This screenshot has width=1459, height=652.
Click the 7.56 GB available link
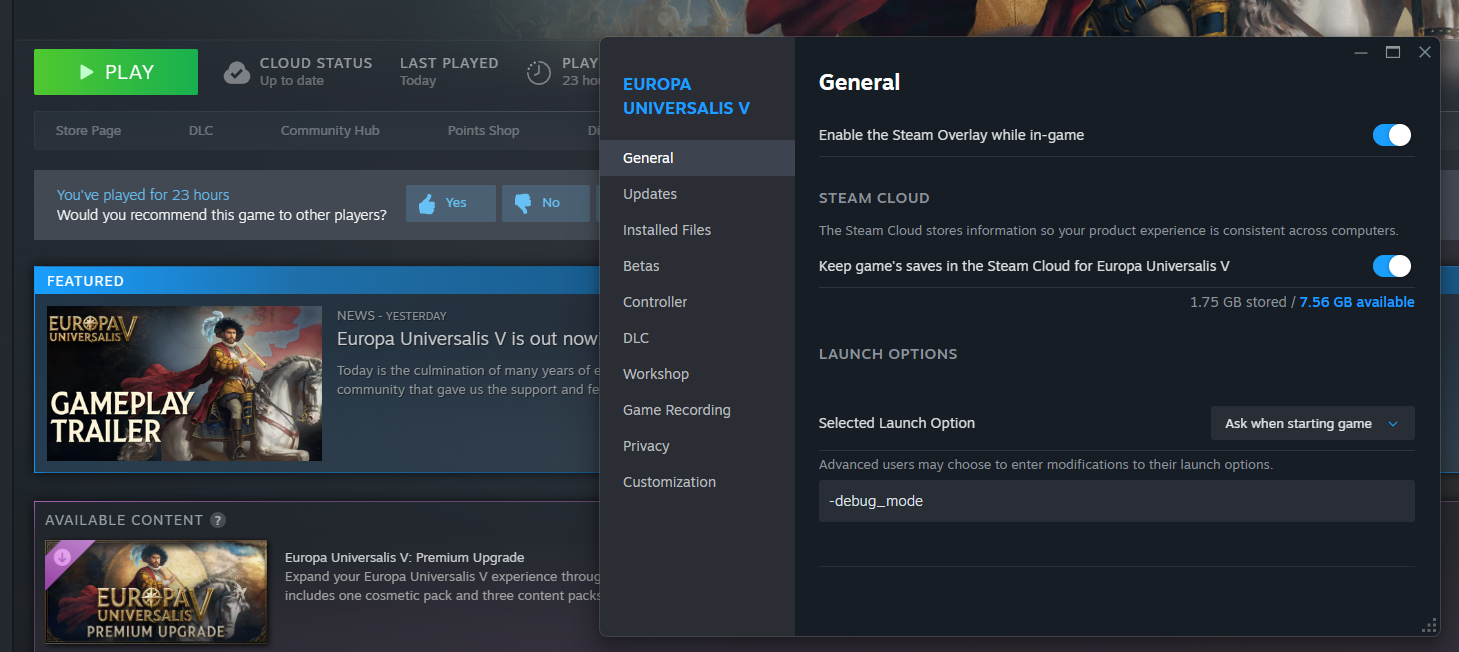1356,302
